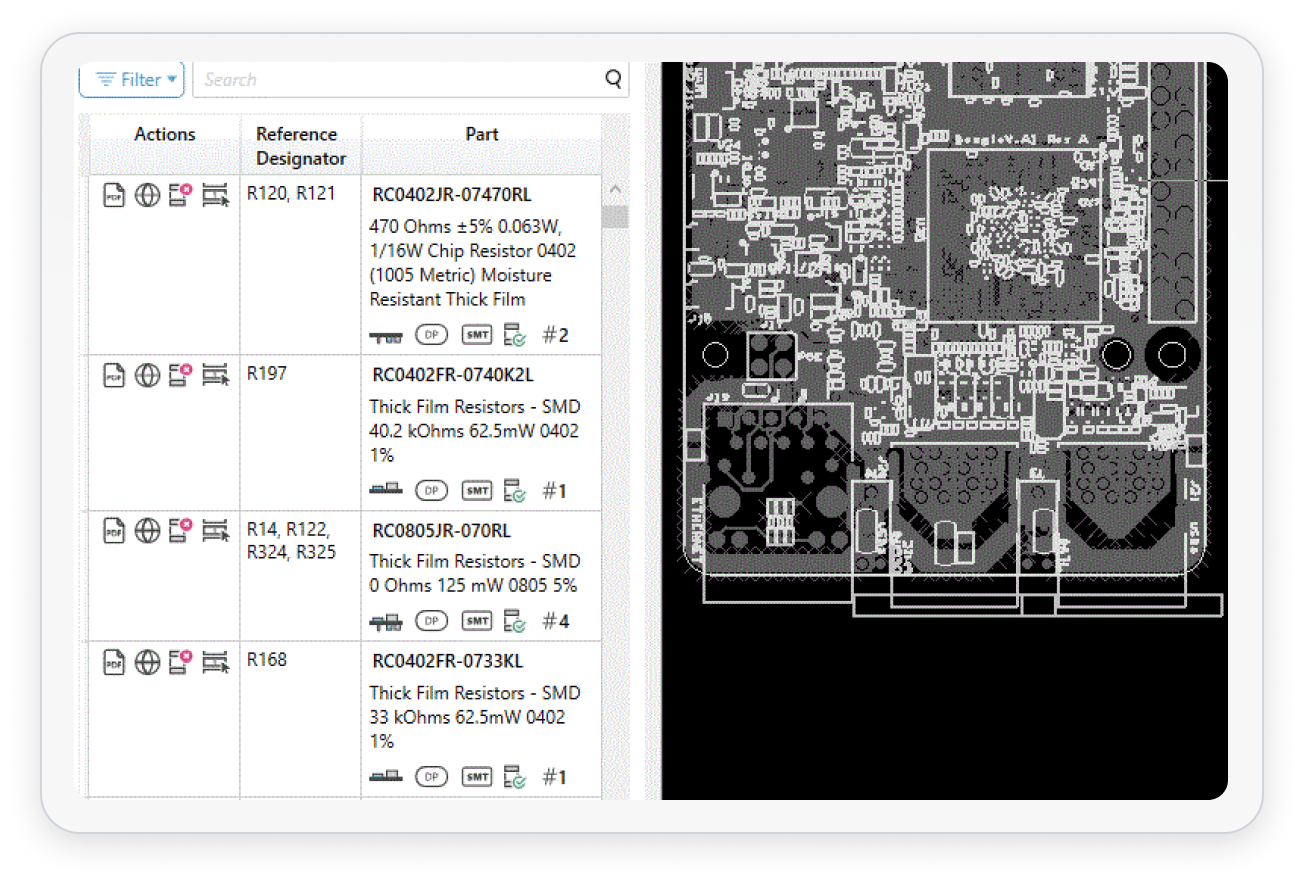This screenshot has width=1304, height=882.
Task: Click the SMT badge under RC0402FR-0733KL
Action: click(x=477, y=776)
